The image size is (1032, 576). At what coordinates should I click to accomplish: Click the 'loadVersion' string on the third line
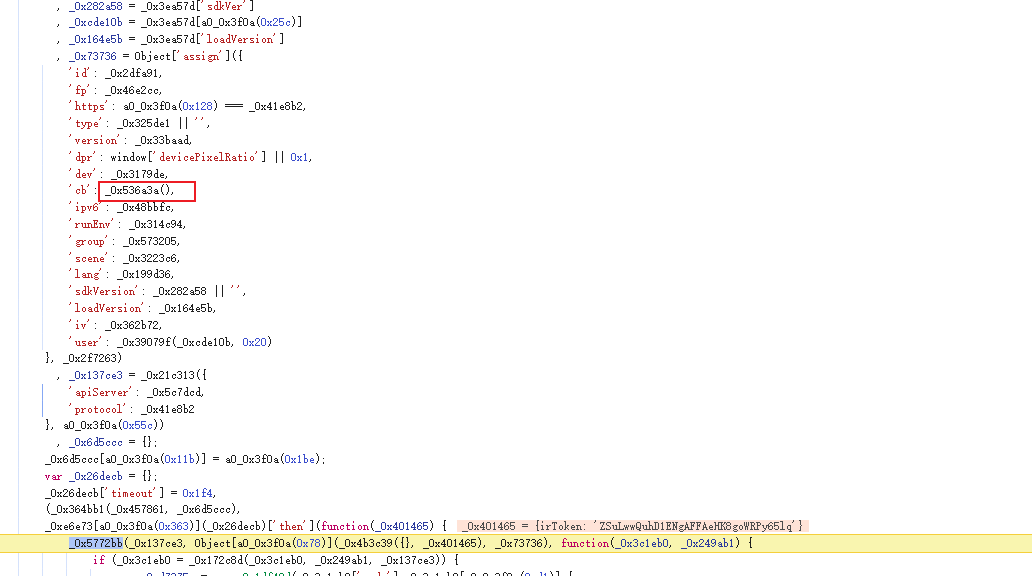click(x=238, y=39)
